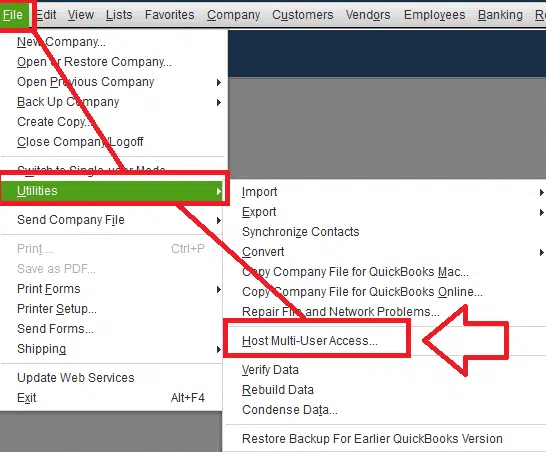Select Send Forms entry
Image resolution: width=546 pixels, height=452 pixels.
(111, 329)
